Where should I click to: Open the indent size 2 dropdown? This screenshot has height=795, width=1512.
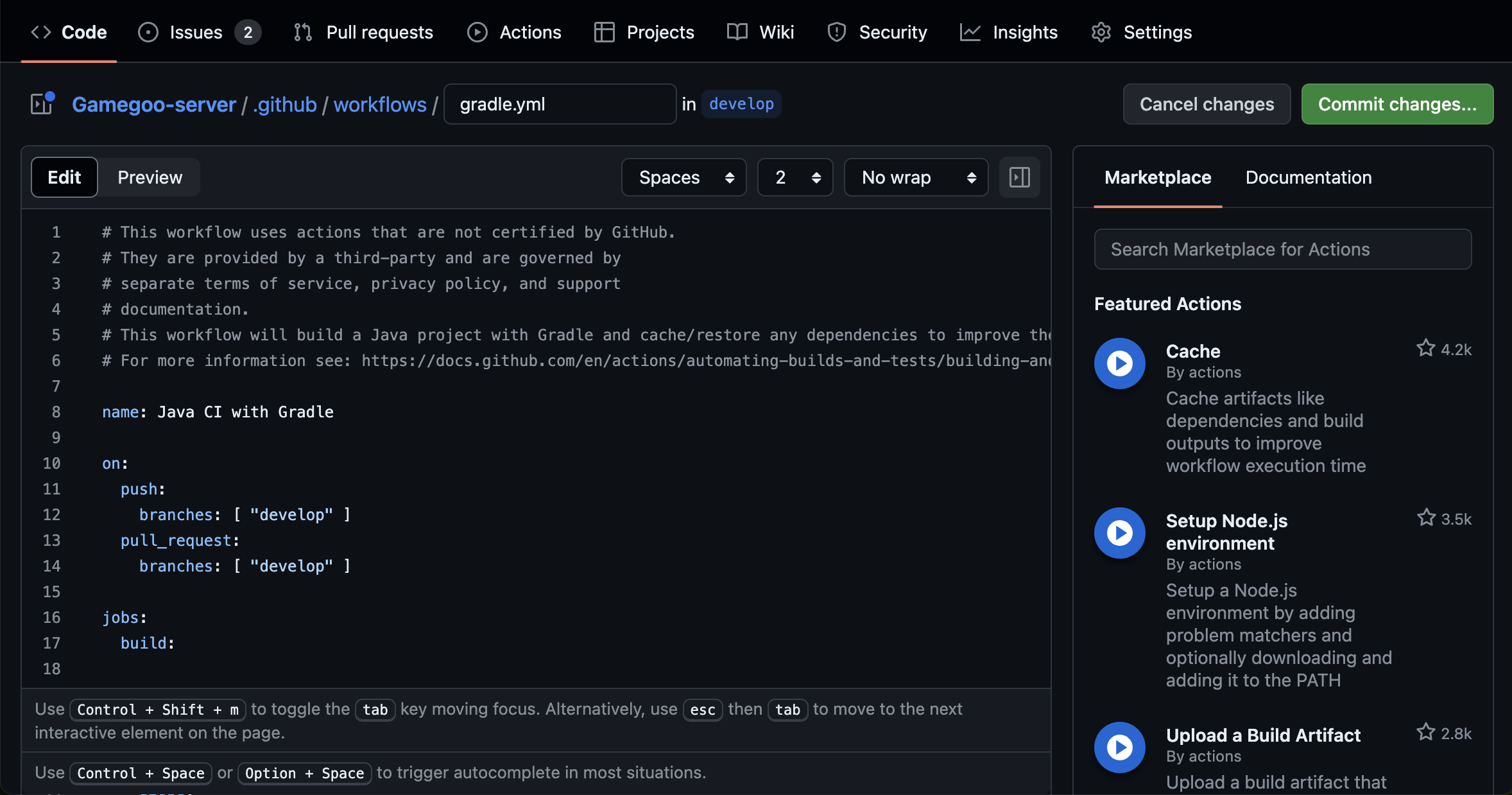coord(795,177)
